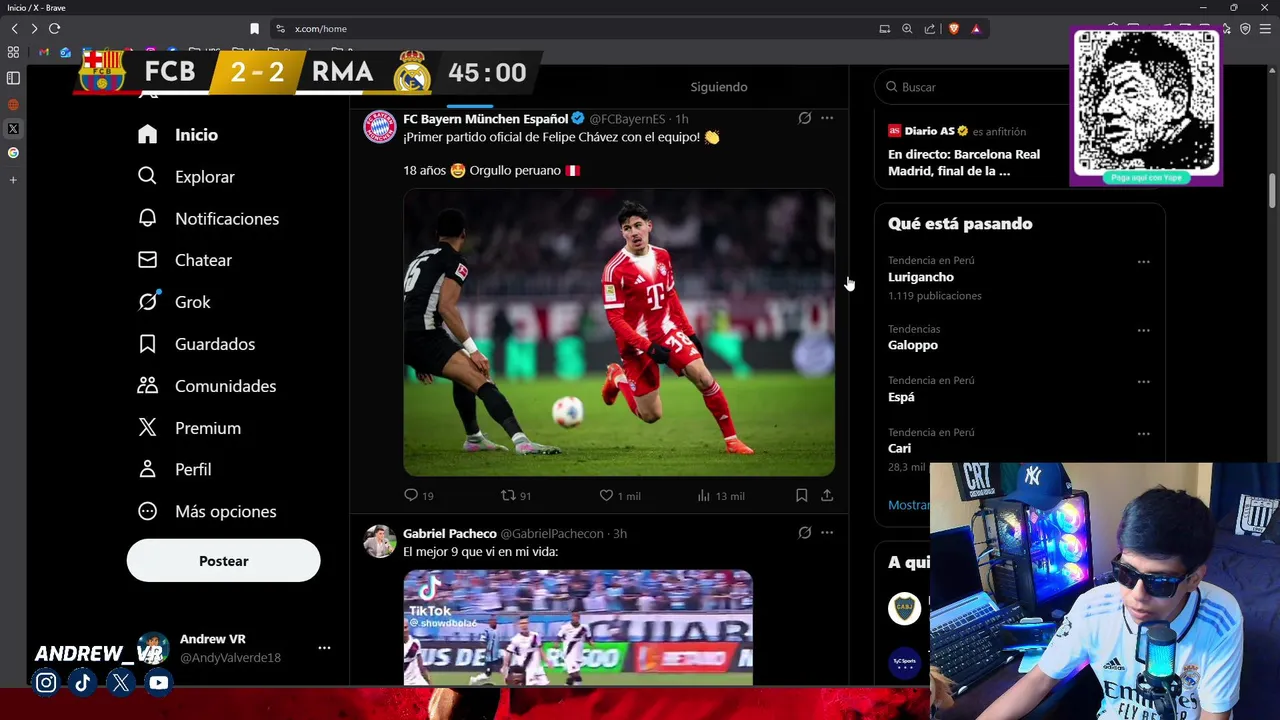Expand Más opciones menu
The height and width of the screenshot is (720, 1280).
click(207, 511)
